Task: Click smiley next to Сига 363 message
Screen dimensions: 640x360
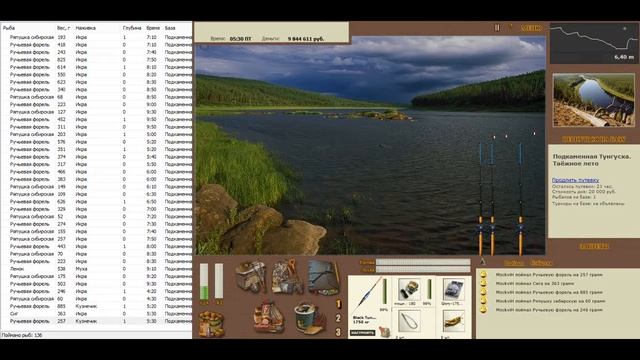Action: (x=483, y=283)
